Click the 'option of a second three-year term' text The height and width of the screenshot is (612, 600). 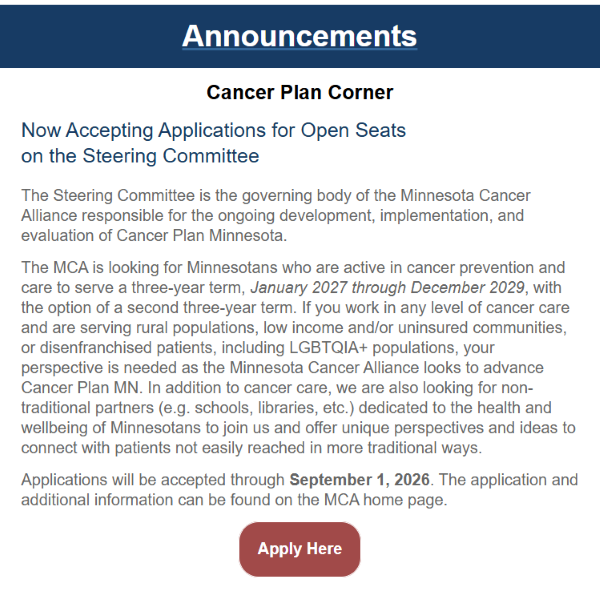(x=171, y=308)
